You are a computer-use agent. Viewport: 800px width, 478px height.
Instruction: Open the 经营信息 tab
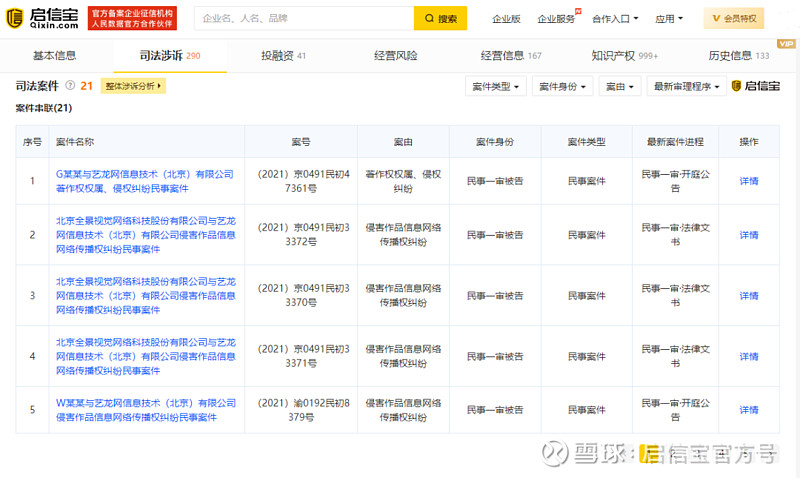(511, 56)
